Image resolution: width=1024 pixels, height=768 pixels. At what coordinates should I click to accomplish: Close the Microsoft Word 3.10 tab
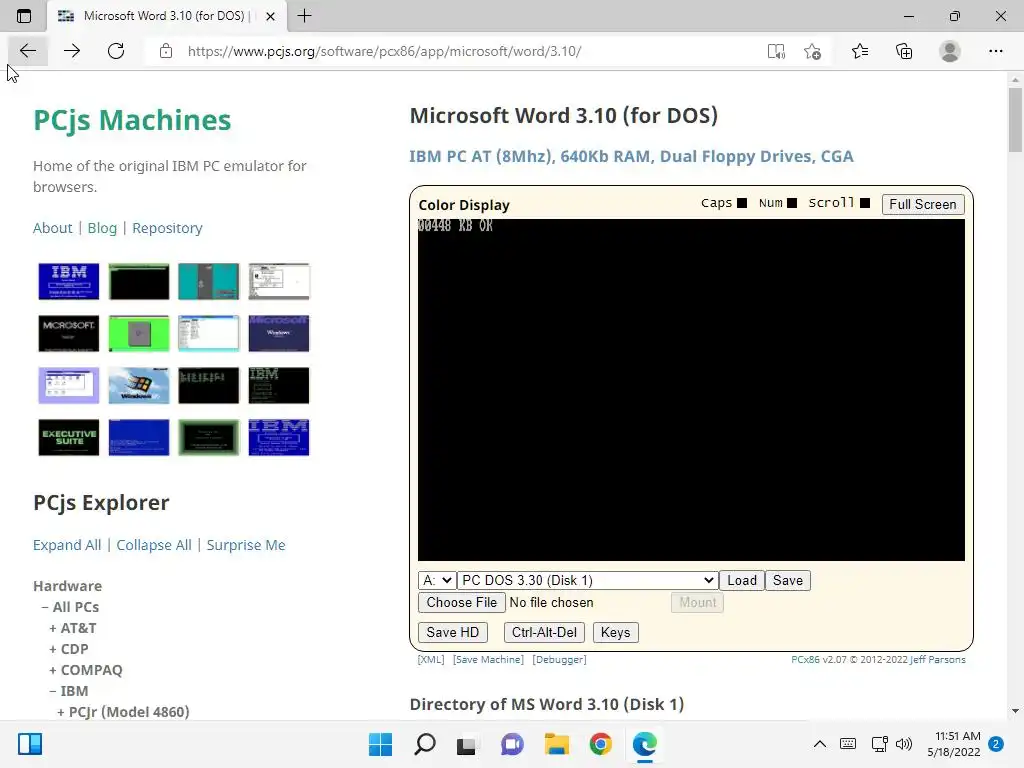click(x=270, y=16)
